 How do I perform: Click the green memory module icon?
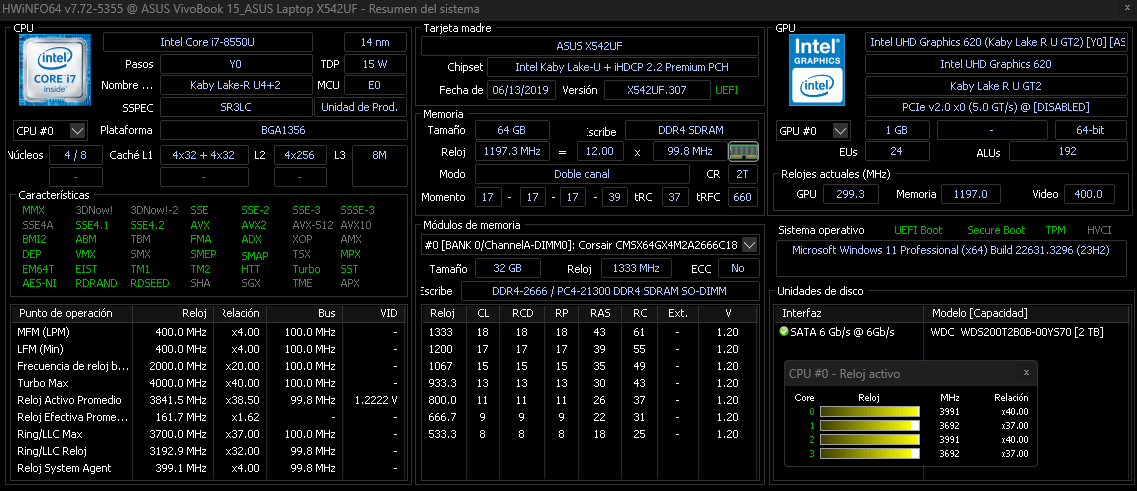pyautogui.click(x=743, y=152)
